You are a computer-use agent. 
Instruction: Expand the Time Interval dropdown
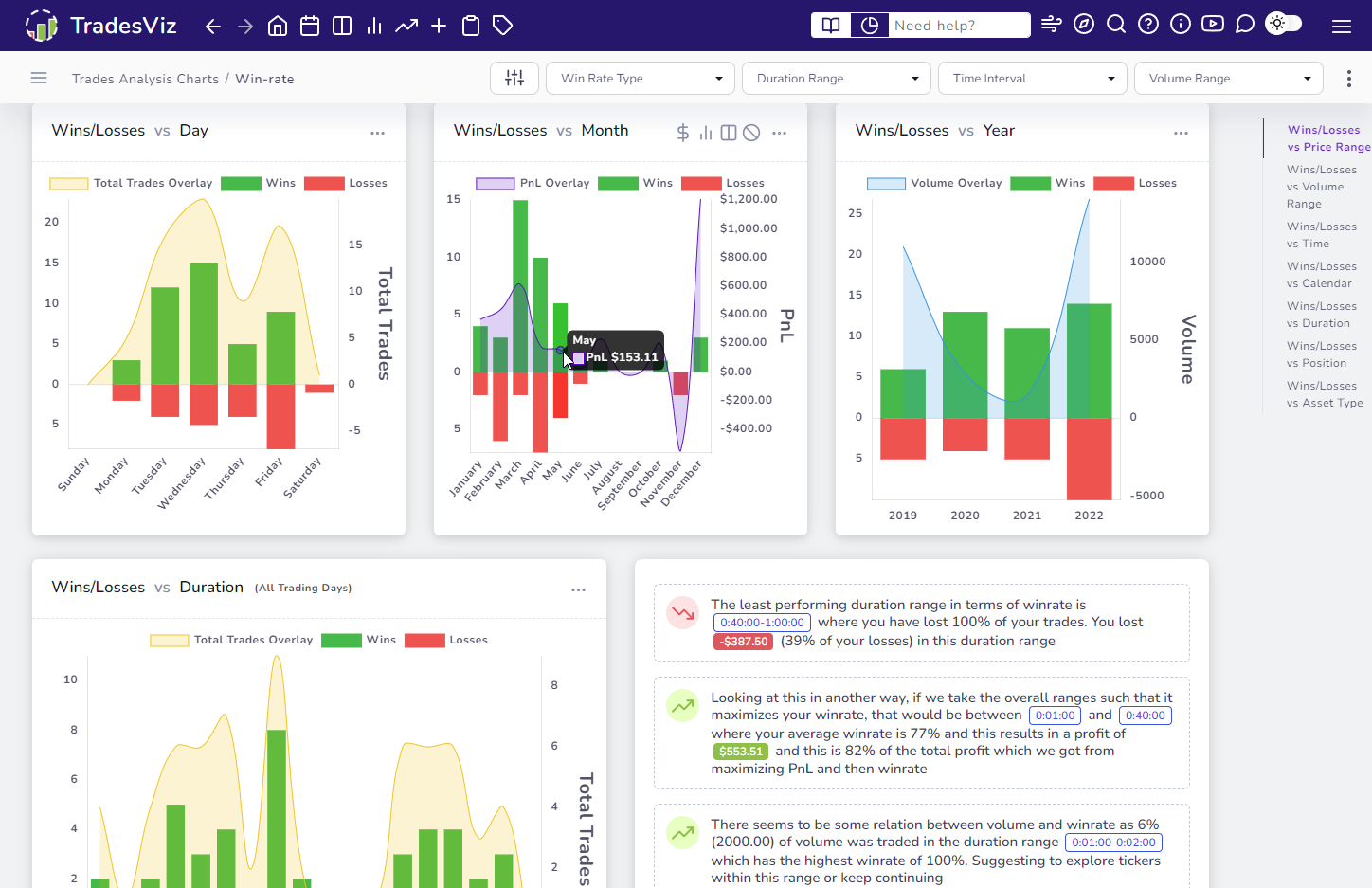click(x=1033, y=78)
